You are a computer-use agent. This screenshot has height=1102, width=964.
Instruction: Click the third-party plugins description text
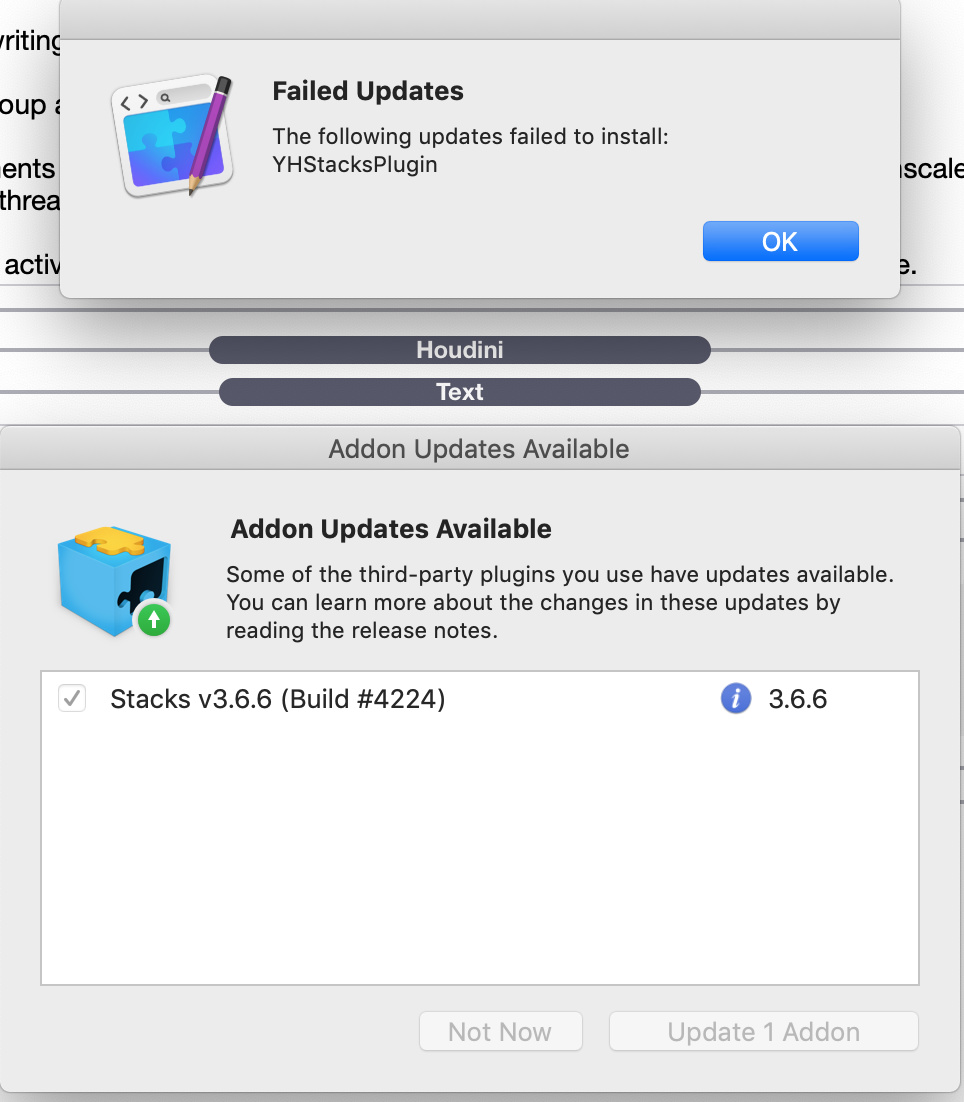click(x=559, y=602)
